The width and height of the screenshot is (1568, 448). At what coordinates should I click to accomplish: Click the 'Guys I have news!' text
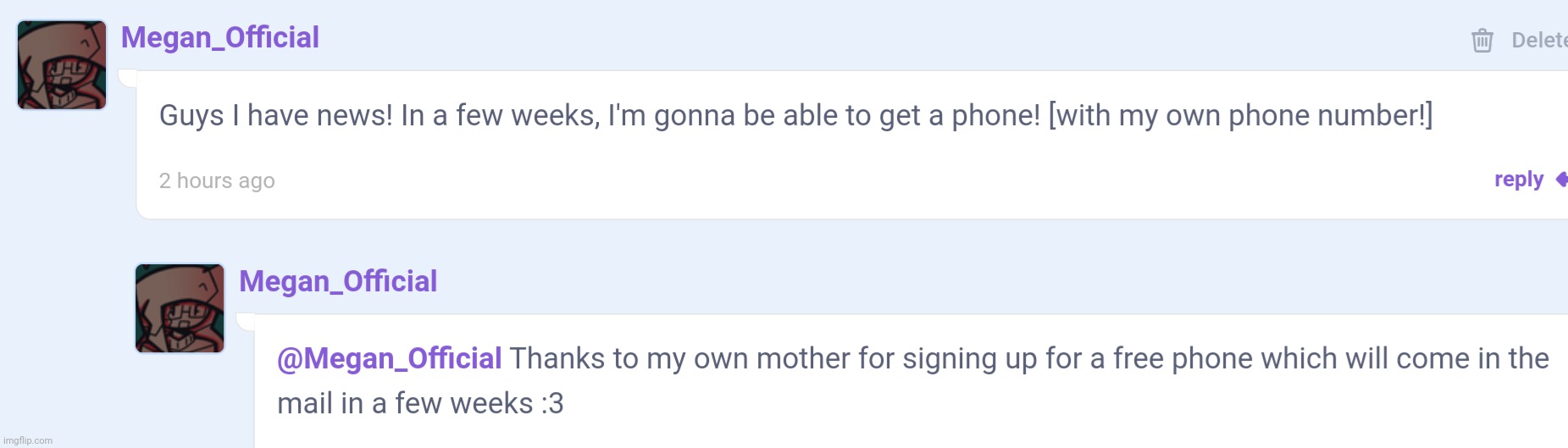pyautogui.click(x=276, y=115)
